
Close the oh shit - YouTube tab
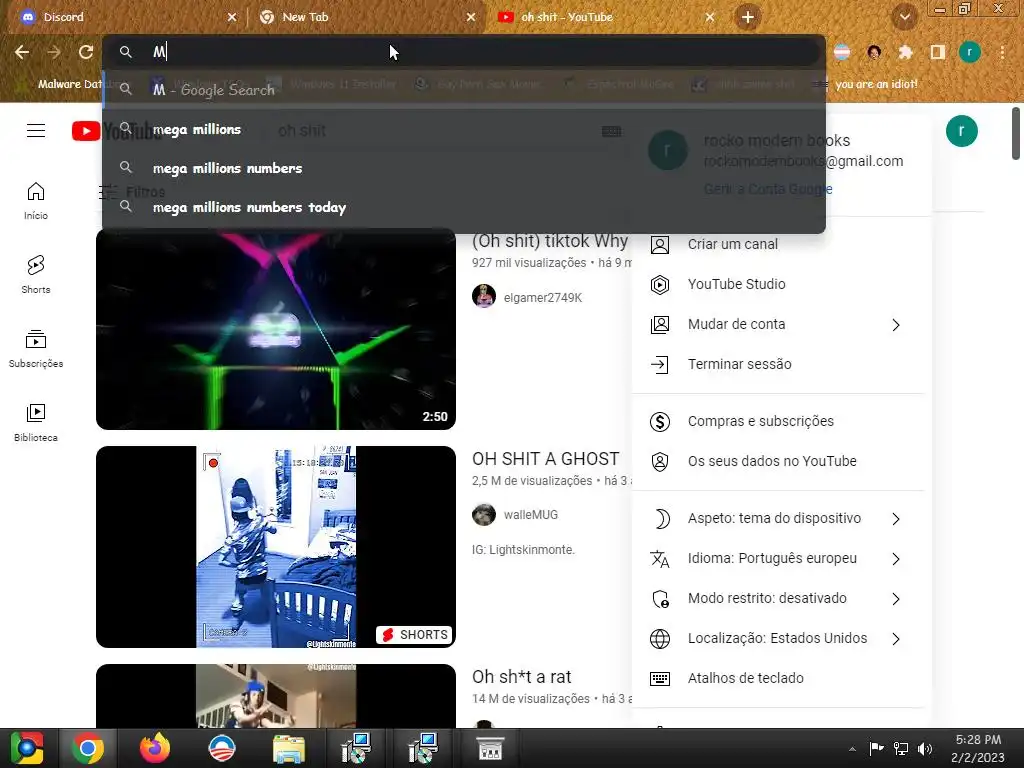[710, 17]
